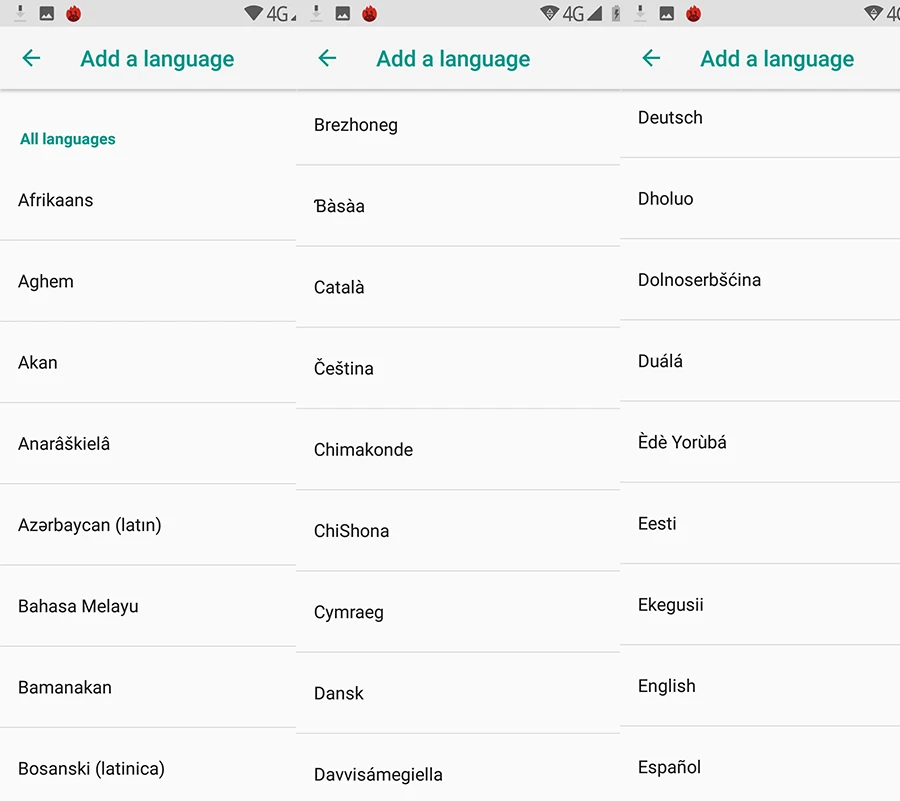The image size is (900, 801).
Task: Tap download icon in middle status bar
Action: (x=316, y=13)
